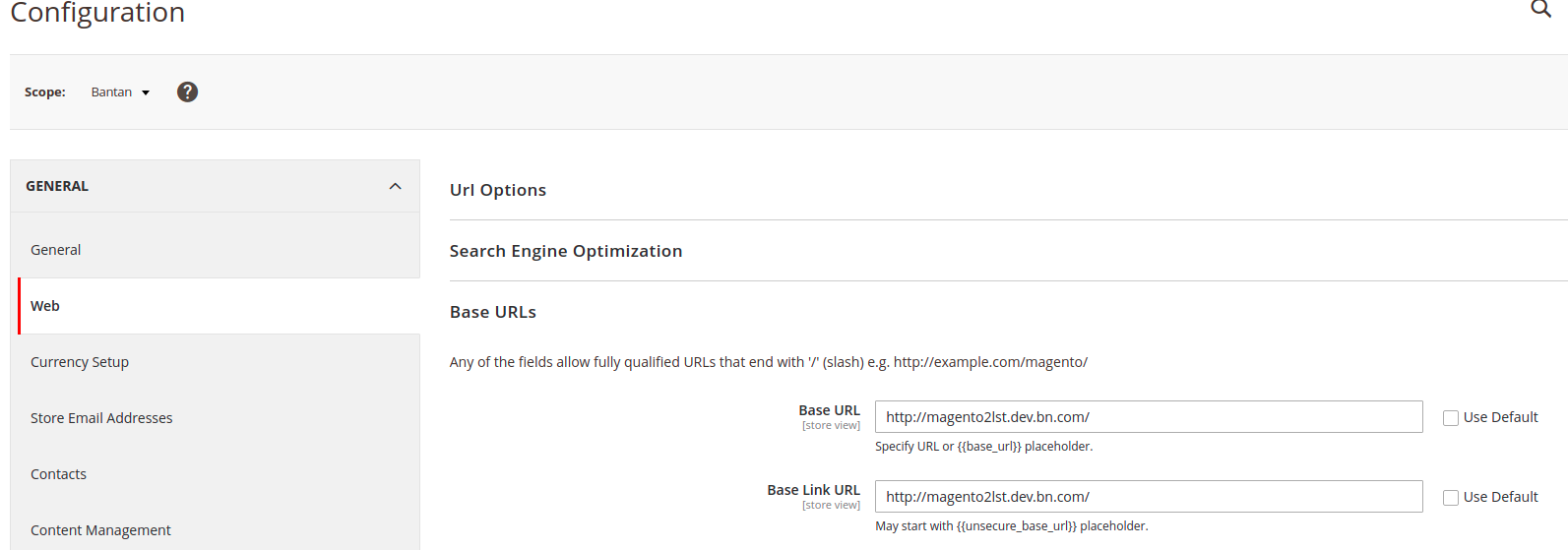Open the General settings tab
This screenshot has height=550, width=1568.
[x=56, y=250]
